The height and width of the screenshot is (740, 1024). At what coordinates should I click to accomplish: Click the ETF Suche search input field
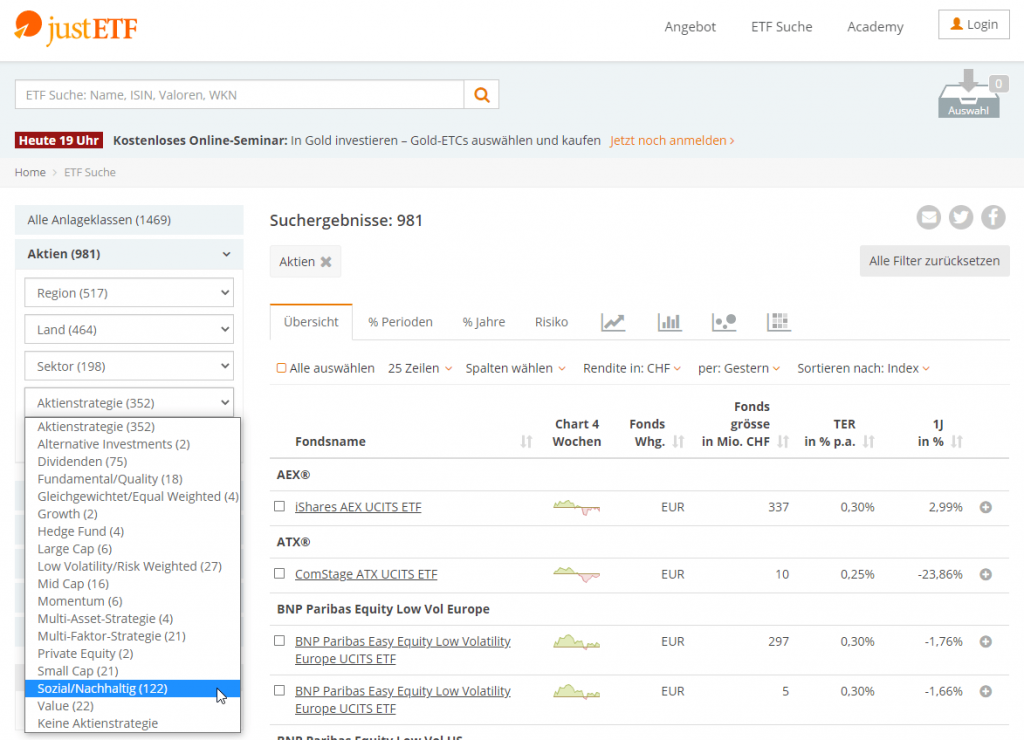[x=239, y=95]
